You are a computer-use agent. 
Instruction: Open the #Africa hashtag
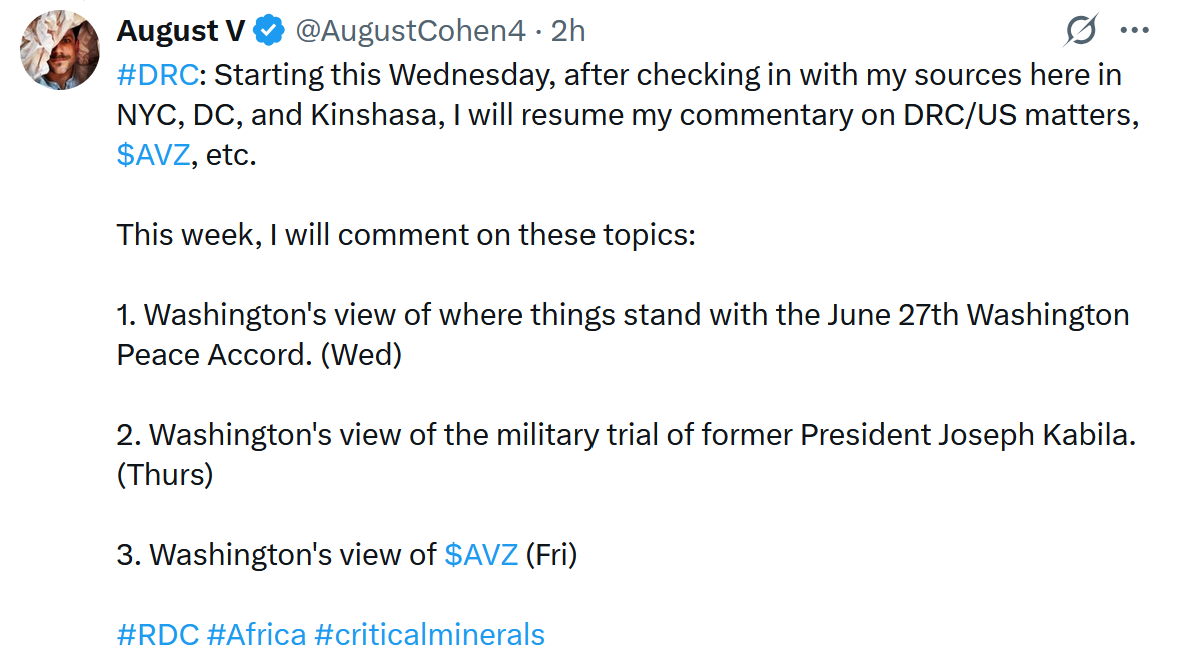tap(256, 634)
